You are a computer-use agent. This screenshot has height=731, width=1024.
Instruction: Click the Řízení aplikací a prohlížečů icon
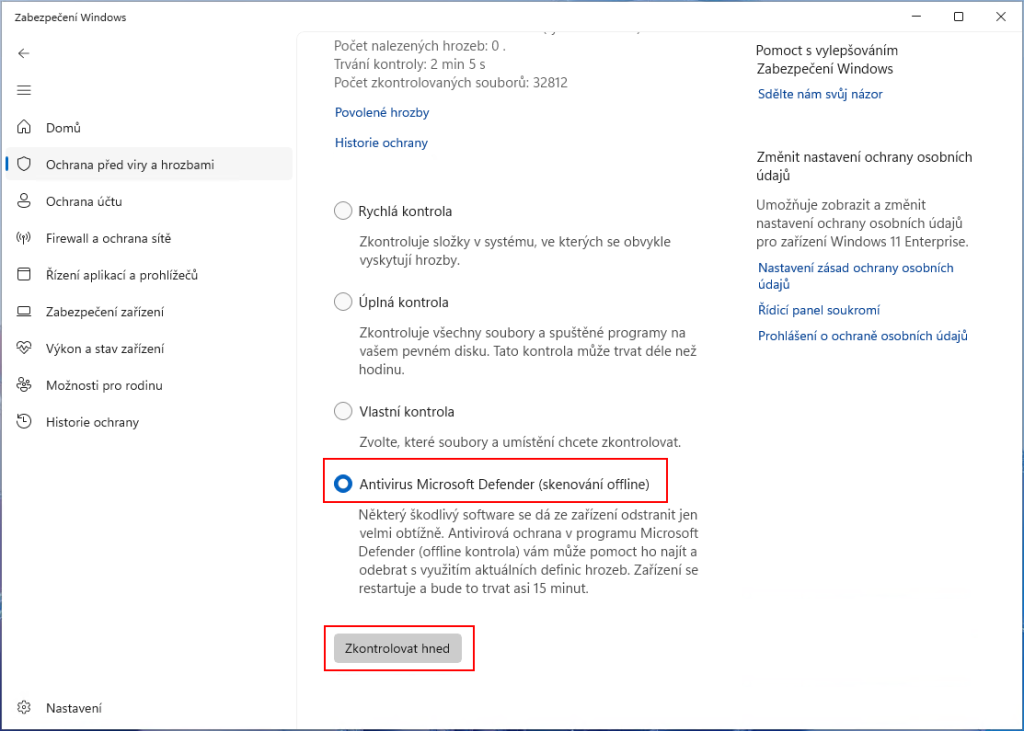(24, 274)
